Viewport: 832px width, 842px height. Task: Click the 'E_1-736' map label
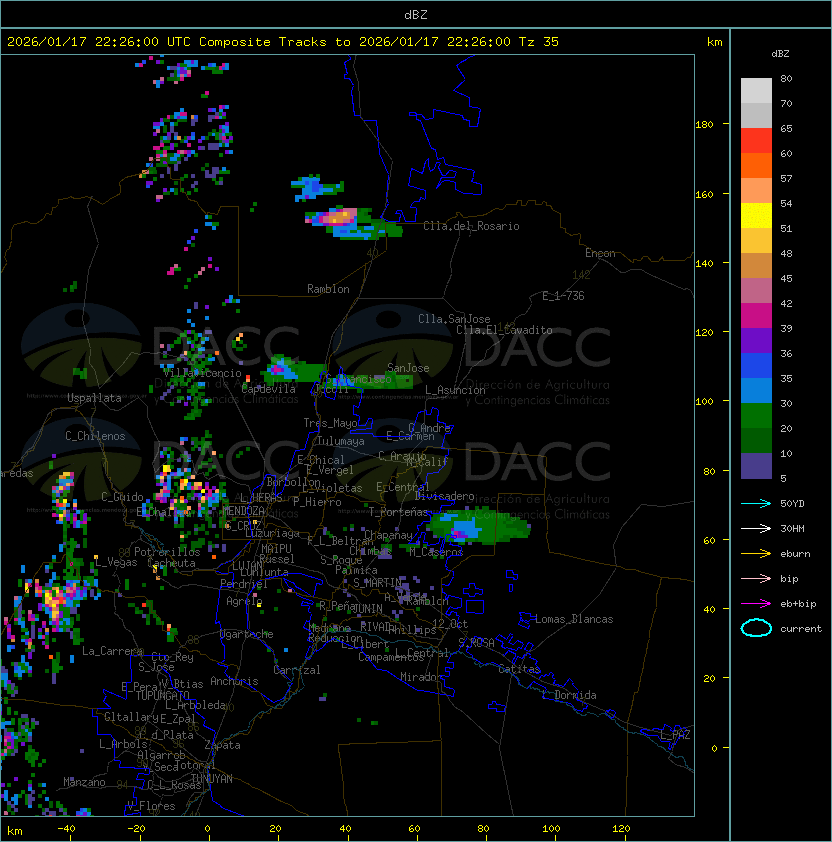[x=563, y=296]
